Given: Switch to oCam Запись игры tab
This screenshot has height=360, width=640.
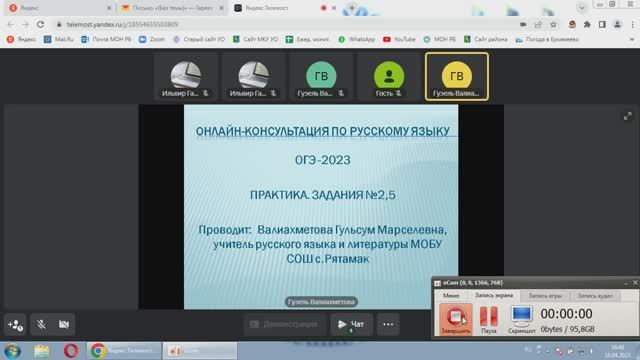Looking at the screenshot, I should pyautogui.click(x=545, y=296).
